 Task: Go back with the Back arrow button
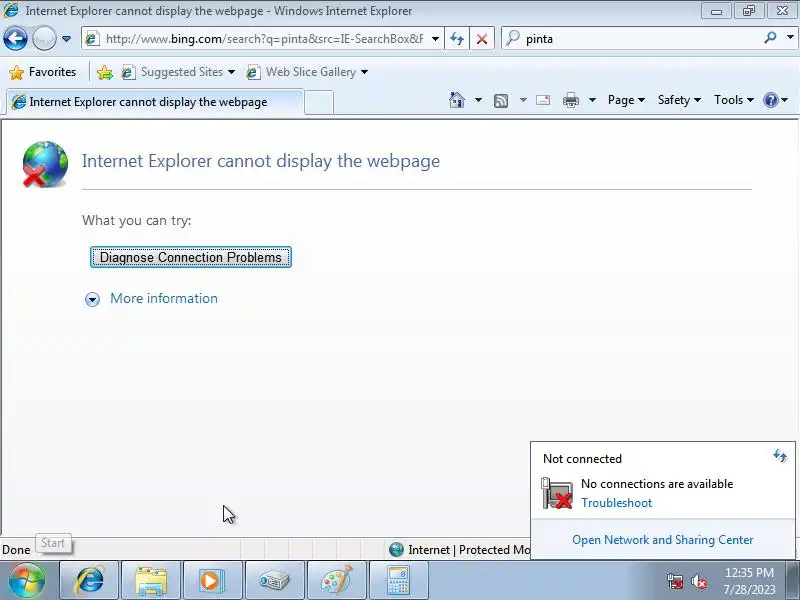pos(15,39)
